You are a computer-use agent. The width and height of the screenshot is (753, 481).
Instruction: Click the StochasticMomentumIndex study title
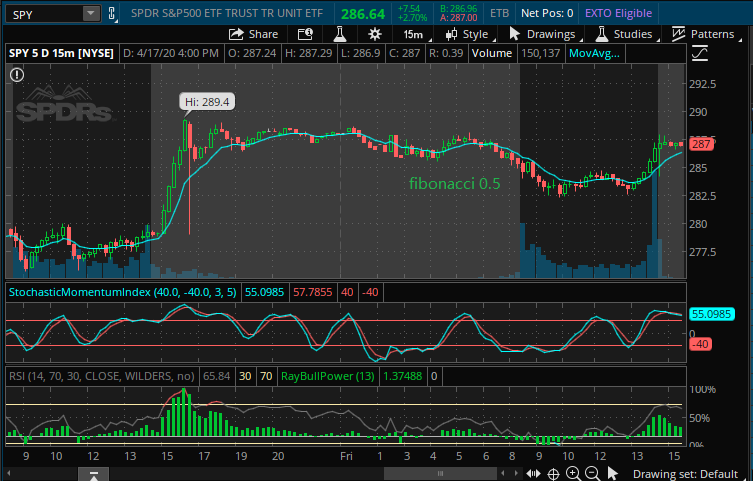[122, 292]
